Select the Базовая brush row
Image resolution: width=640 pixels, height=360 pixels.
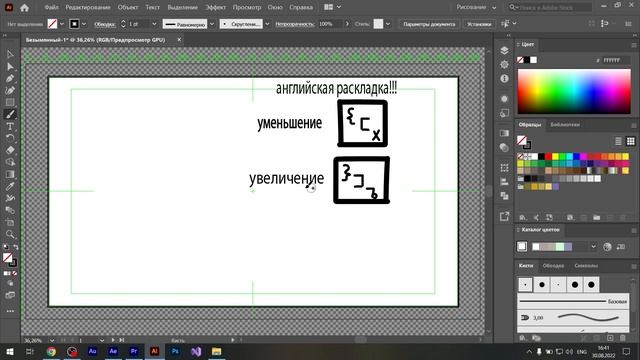(x=573, y=302)
